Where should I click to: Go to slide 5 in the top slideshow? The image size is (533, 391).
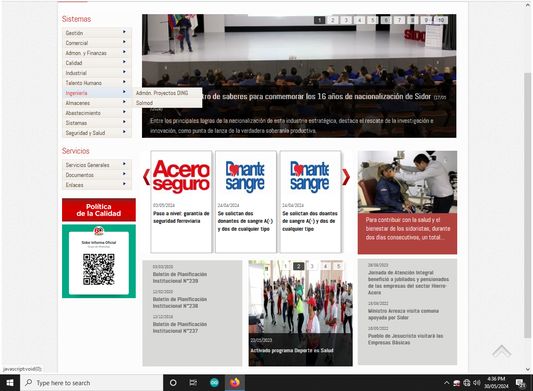(x=373, y=20)
